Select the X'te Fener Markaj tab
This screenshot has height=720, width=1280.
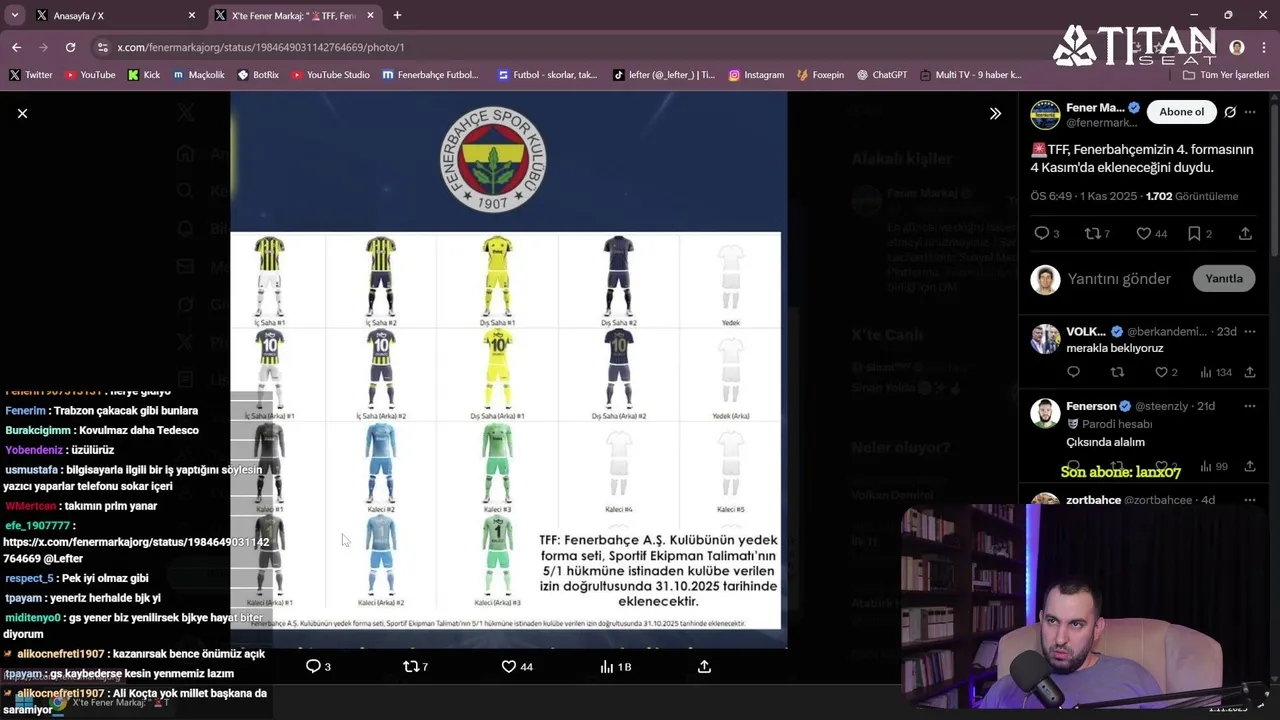coord(293,16)
